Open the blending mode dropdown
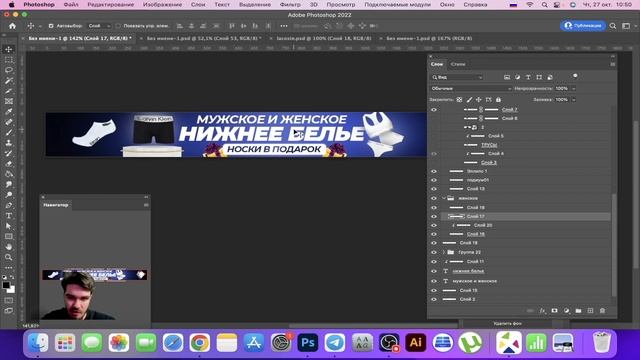 click(471, 89)
